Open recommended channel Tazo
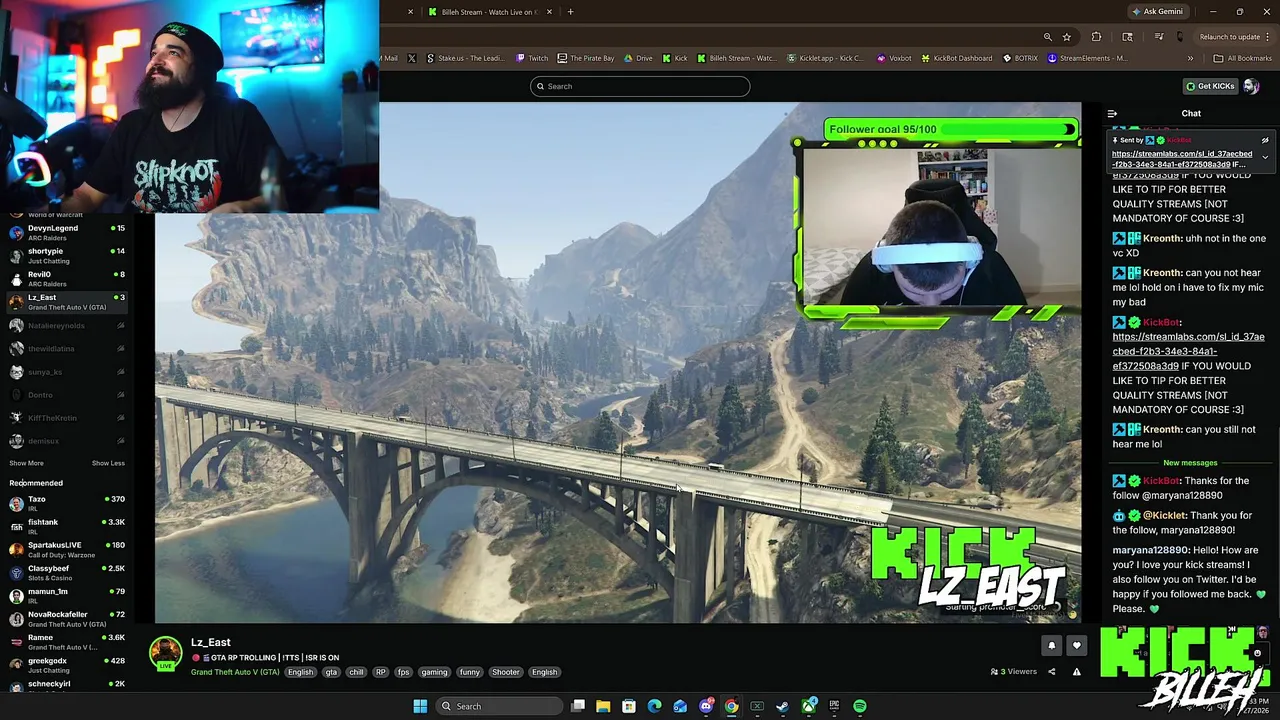The height and width of the screenshot is (720, 1280). click(x=68, y=503)
